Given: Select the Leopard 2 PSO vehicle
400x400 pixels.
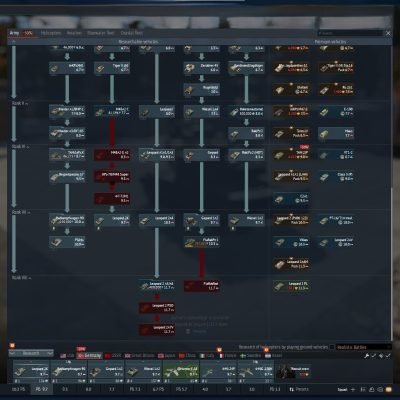Looking at the screenshot, I should (157, 308).
